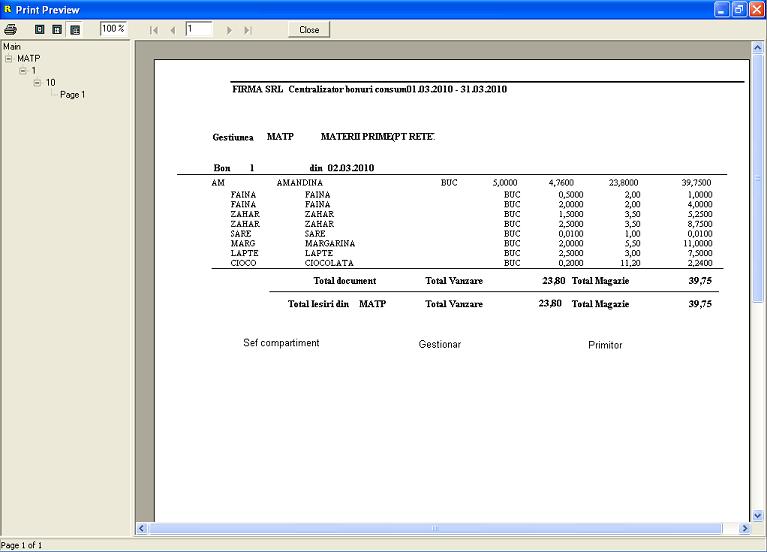The height and width of the screenshot is (552, 767).
Task: Click the vertical scrollbar up arrow
Action: tap(757, 47)
